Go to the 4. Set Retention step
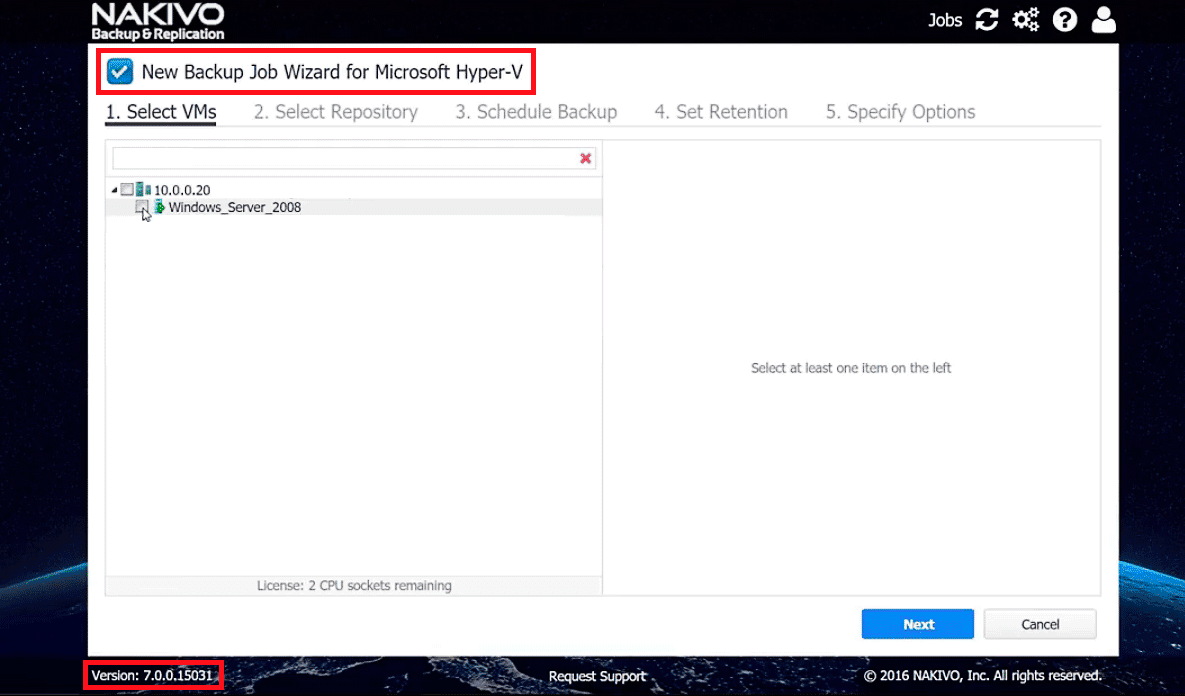Image resolution: width=1185 pixels, height=696 pixels. pos(721,112)
